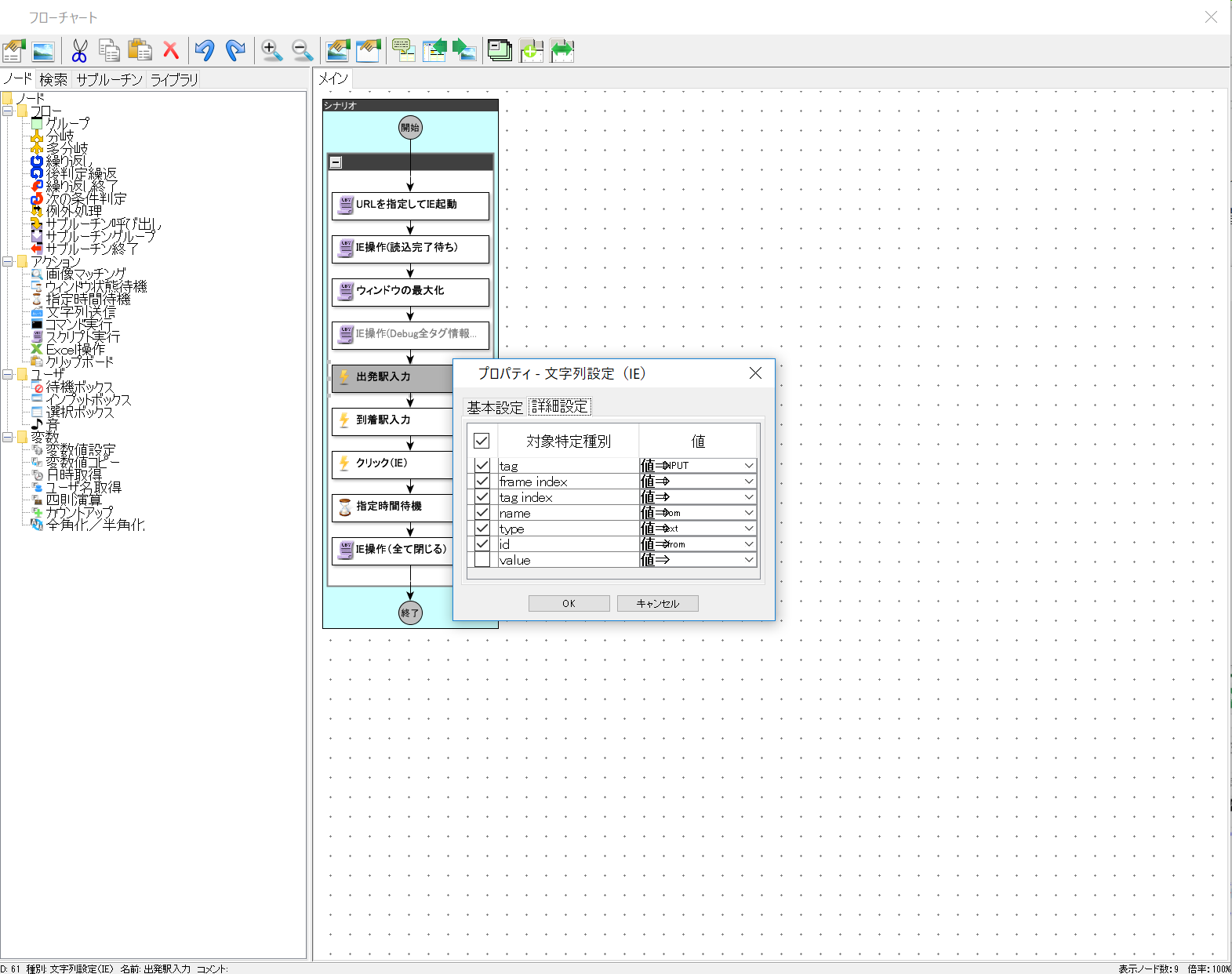Screen dimensions: 1232x974
Task: Open the tag value dropdown
Action: 749,466
